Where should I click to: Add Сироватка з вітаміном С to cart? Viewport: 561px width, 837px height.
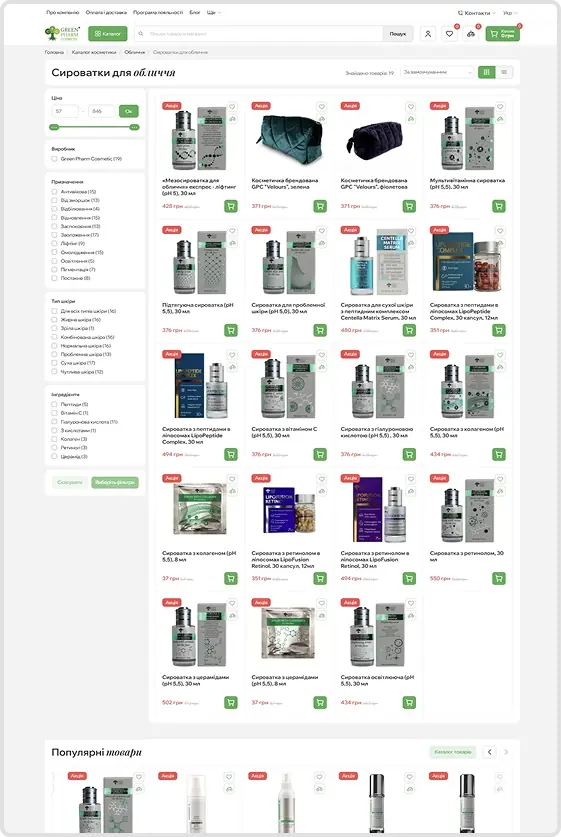(x=320, y=454)
